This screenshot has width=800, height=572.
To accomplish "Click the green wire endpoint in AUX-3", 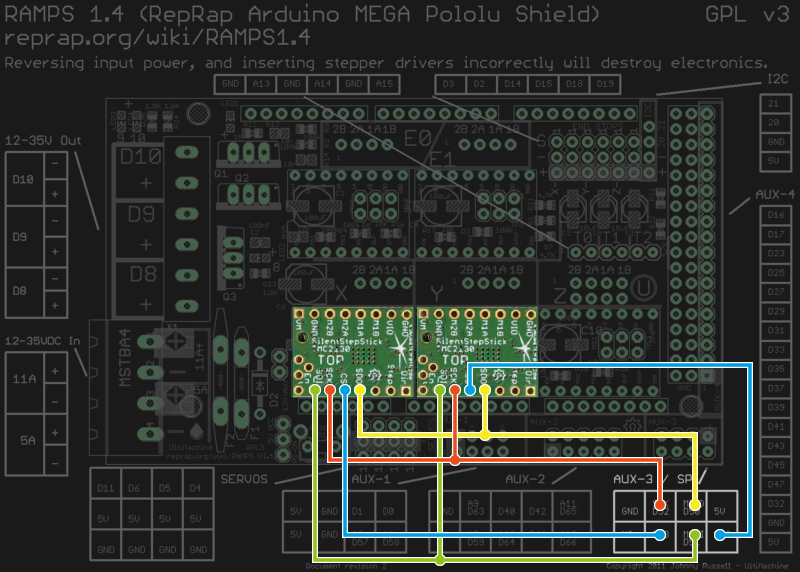I will [x=694, y=535].
